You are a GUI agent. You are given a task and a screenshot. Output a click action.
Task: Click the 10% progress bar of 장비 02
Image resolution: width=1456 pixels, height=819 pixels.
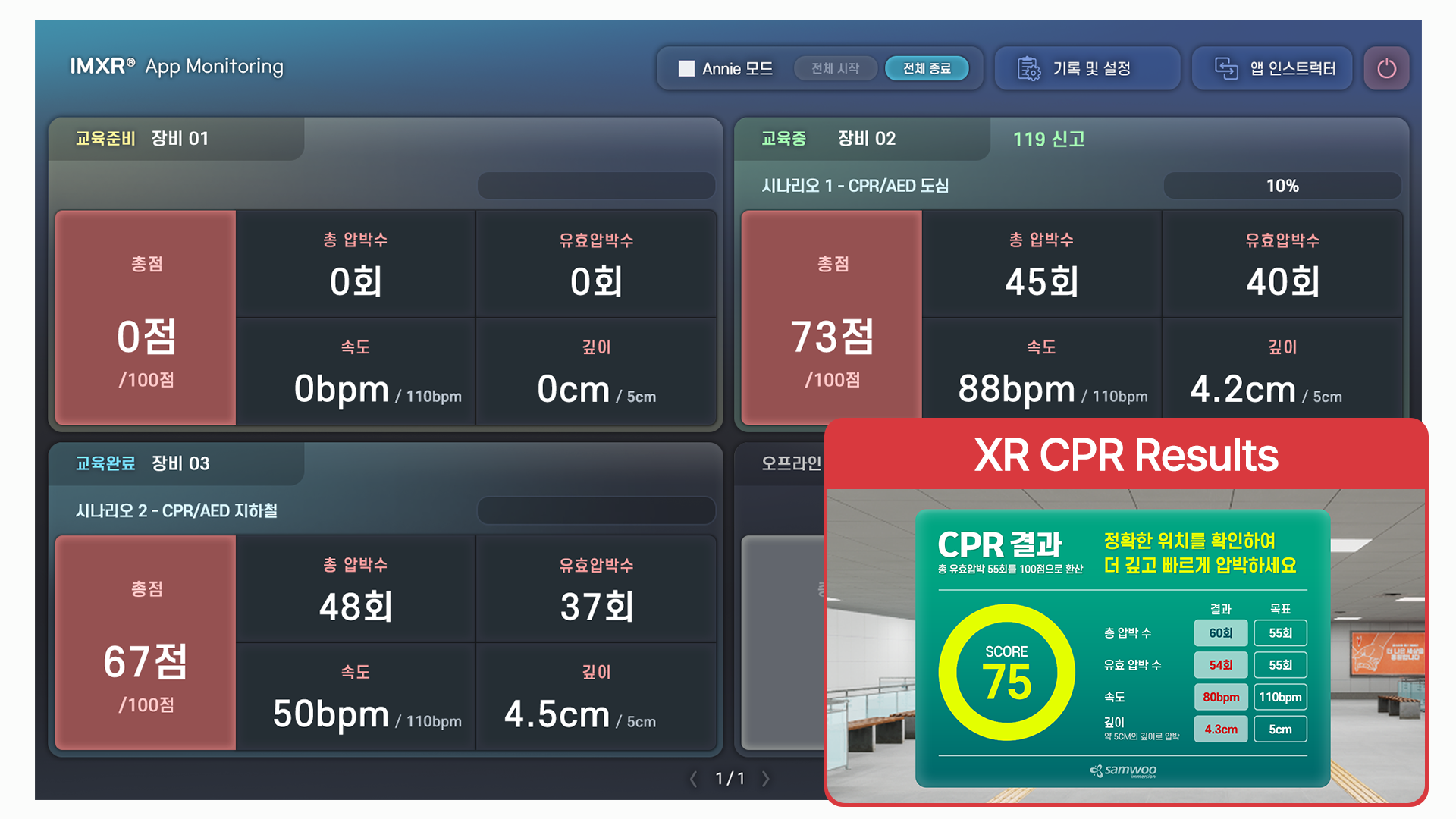click(x=1282, y=186)
